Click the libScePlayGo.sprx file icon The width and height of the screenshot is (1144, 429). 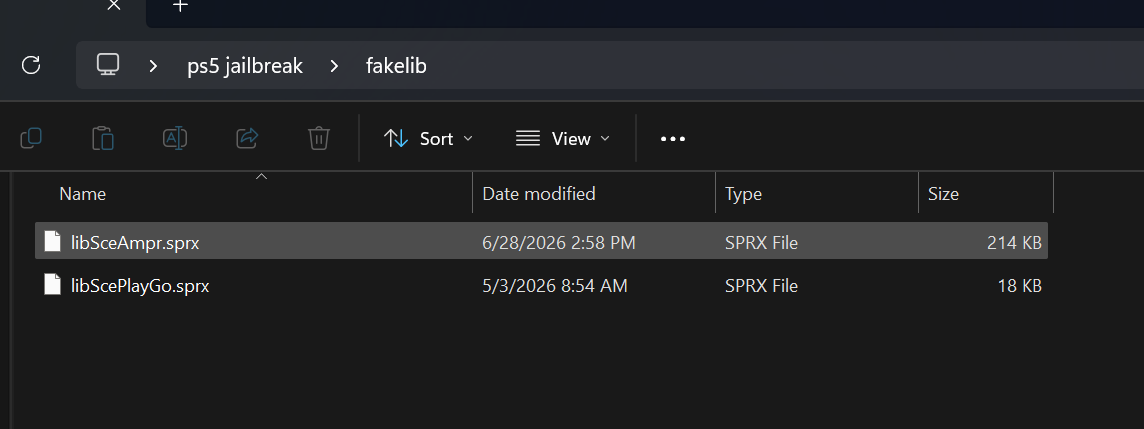[53, 285]
